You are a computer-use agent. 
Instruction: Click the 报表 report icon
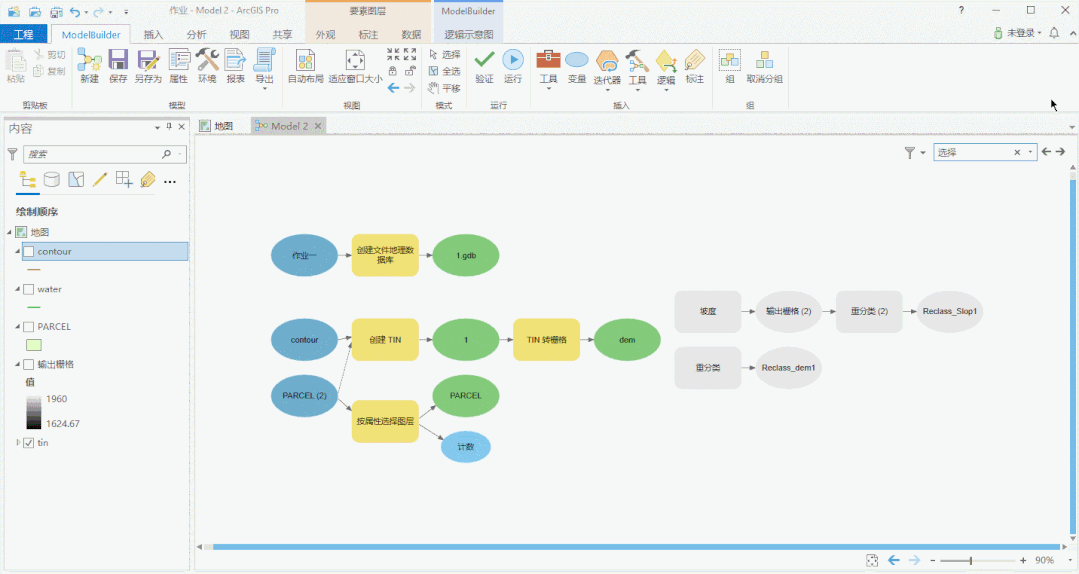point(235,61)
